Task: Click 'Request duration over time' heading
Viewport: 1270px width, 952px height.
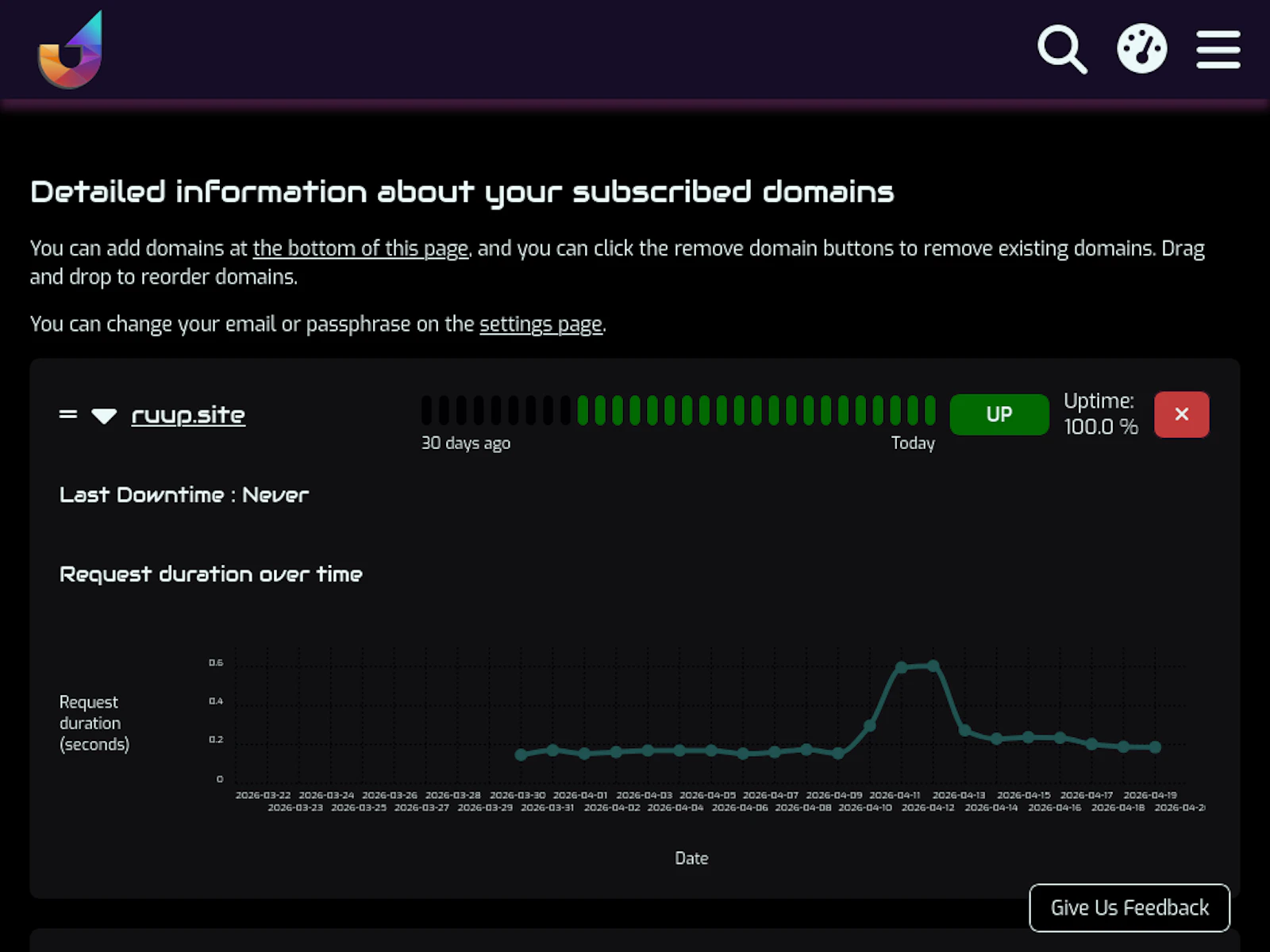Action: pyautogui.click(x=211, y=574)
